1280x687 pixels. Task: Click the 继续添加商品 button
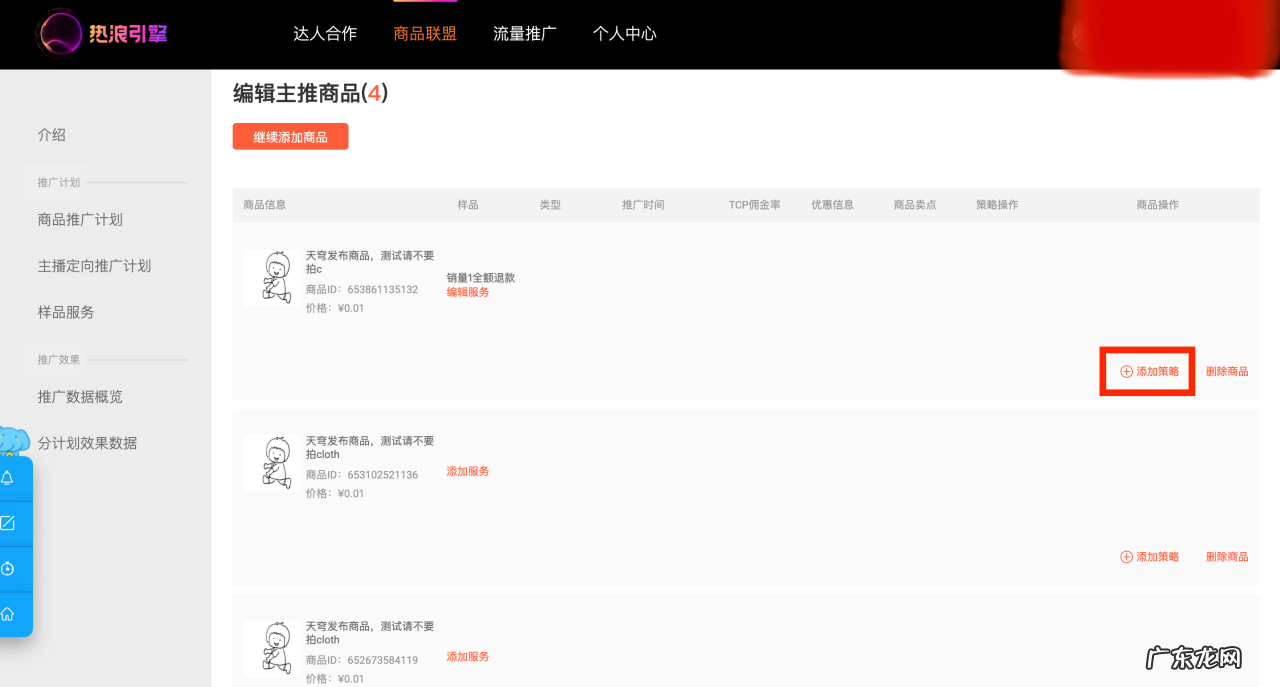point(290,136)
